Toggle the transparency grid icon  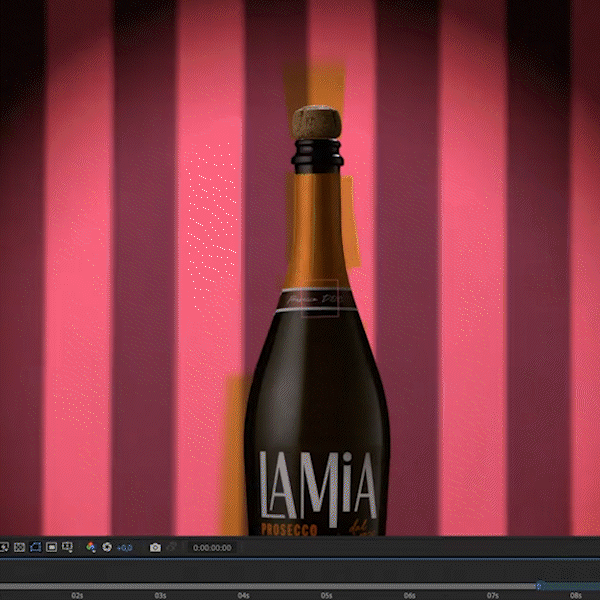[x=20, y=547]
